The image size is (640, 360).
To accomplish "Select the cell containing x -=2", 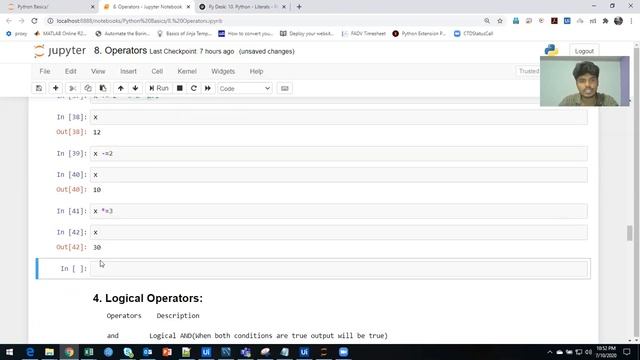I will click(x=338, y=153).
